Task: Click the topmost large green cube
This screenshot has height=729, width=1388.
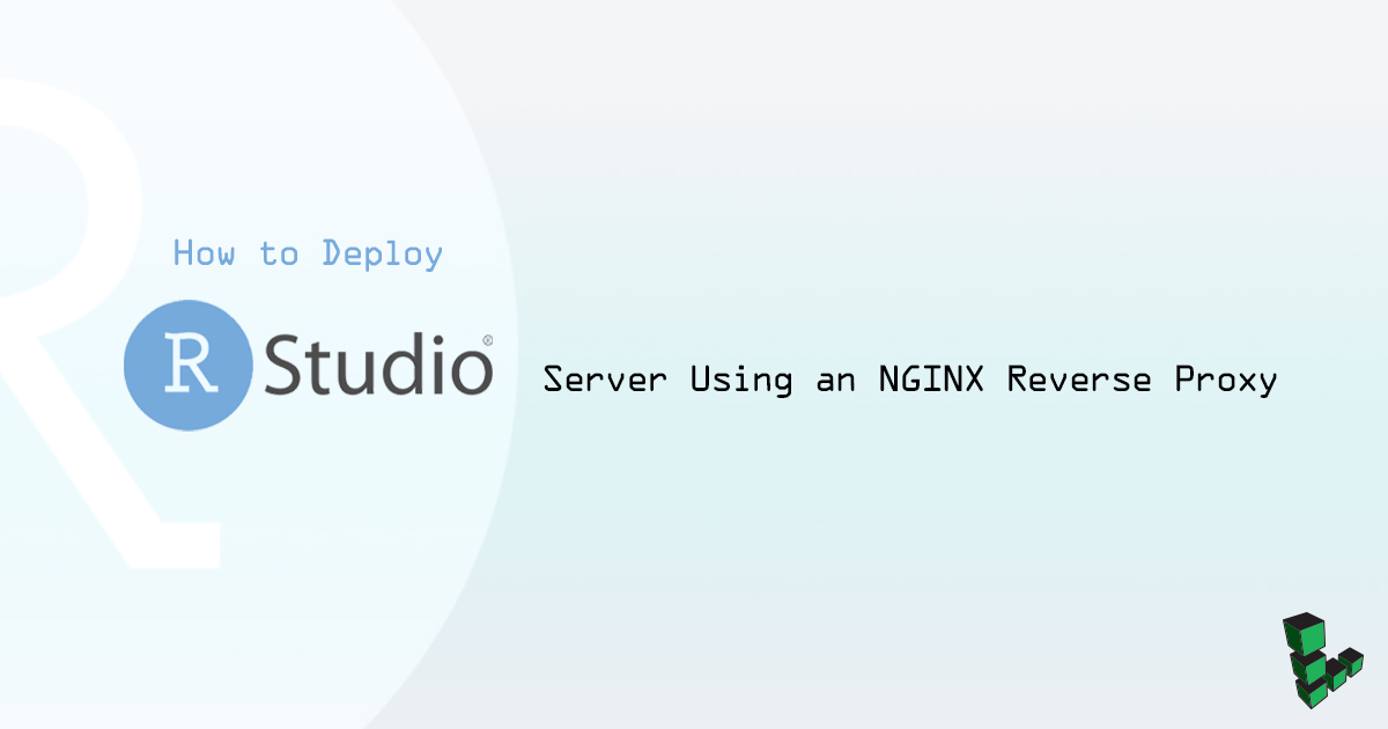Action: click(1305, 632)
